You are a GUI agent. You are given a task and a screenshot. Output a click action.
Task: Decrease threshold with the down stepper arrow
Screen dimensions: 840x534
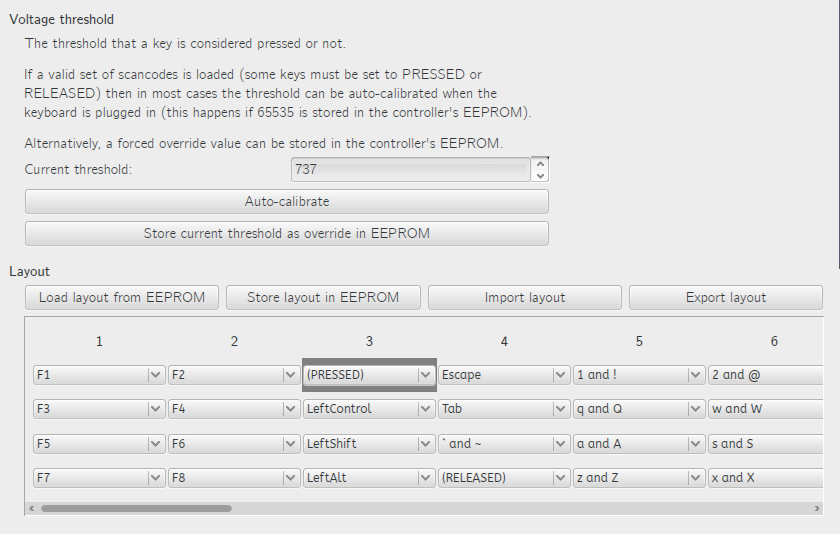point(541,176)
